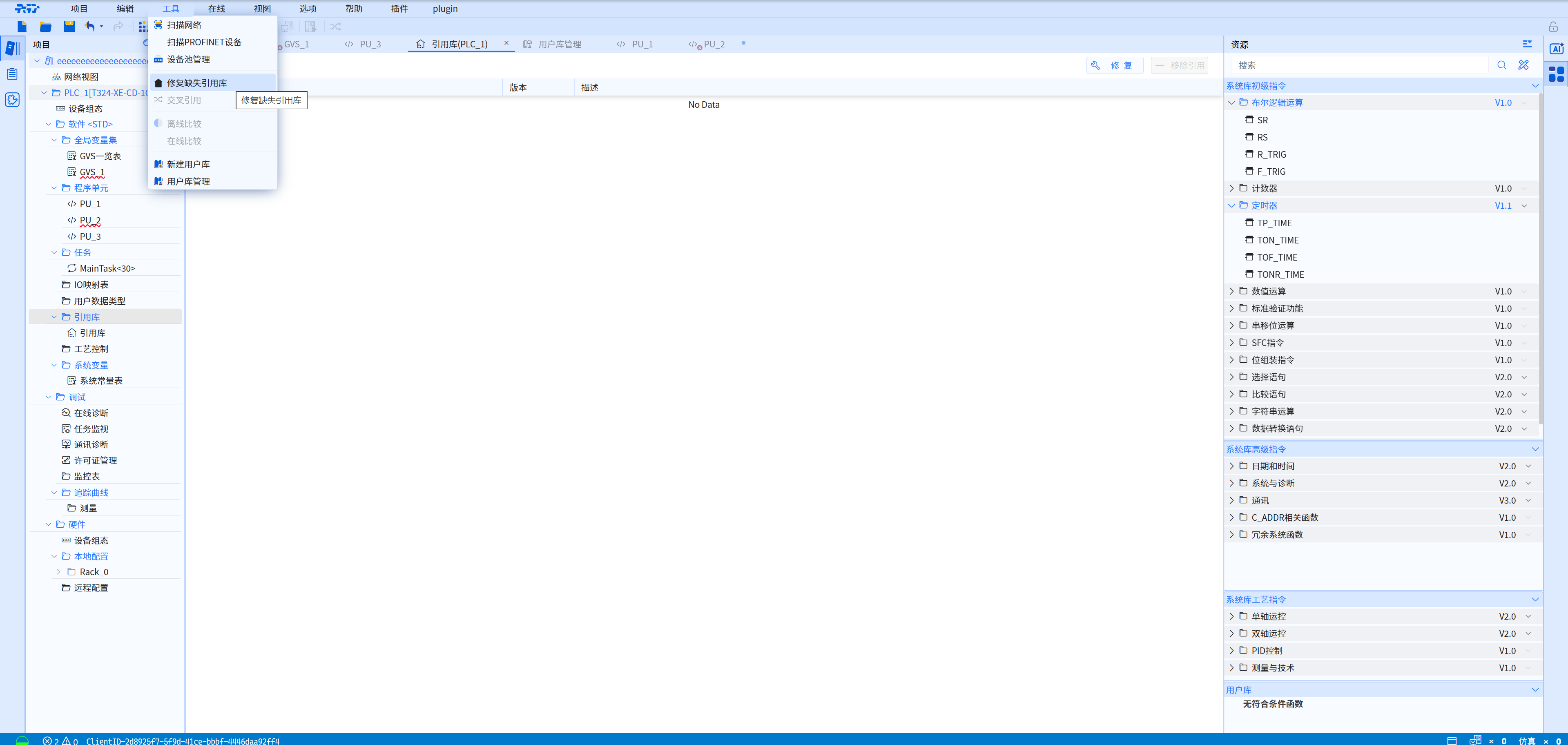Click the AI assistant icon
The height and width of the screenshot is (745, 1568).
point(1557,49)
